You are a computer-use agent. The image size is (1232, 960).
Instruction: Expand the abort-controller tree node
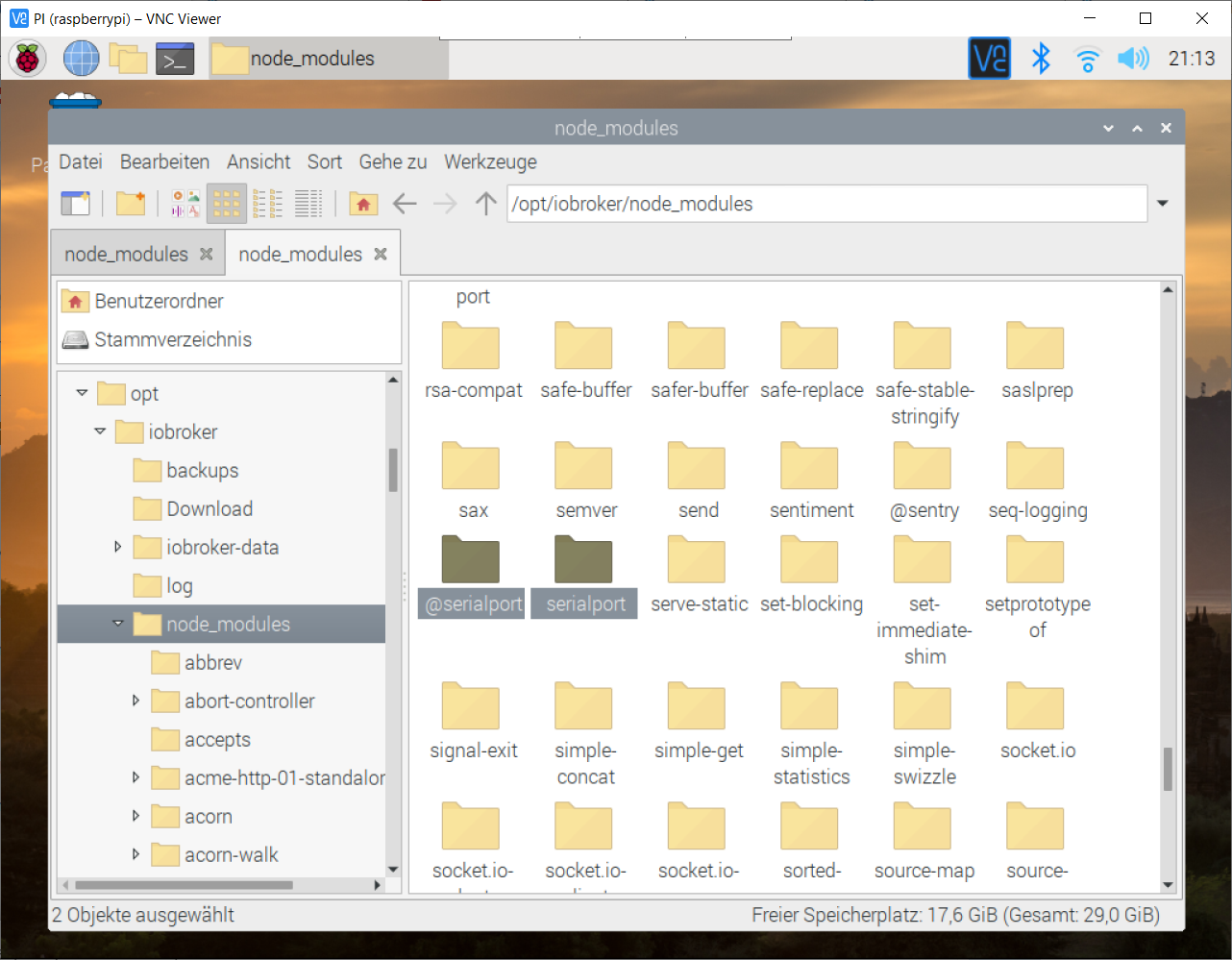136,701
